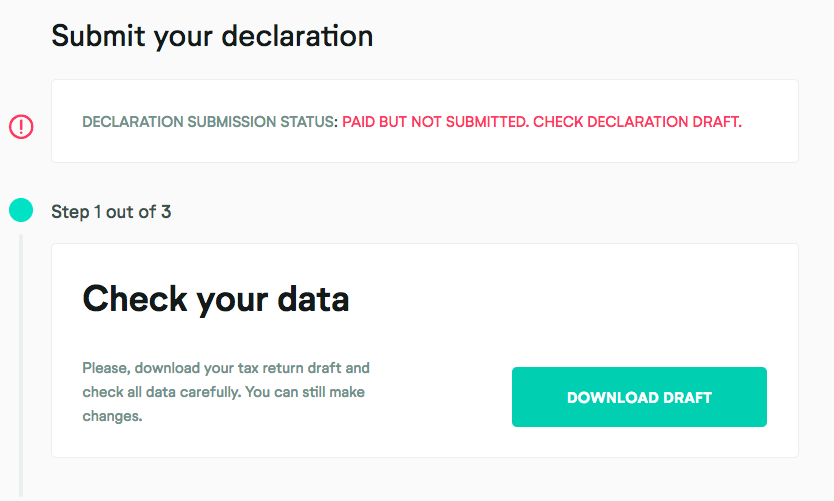Click the 'Check your data' heading
Viewport: 834px width, 501px height.
click(215, 298)
